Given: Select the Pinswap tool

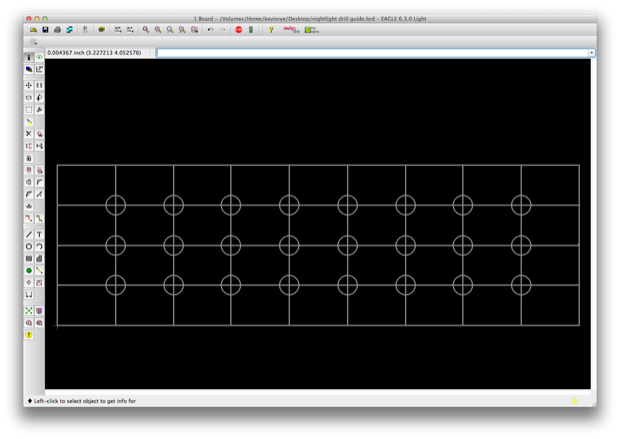Looking at the screenshot, I should coord(29,146).
